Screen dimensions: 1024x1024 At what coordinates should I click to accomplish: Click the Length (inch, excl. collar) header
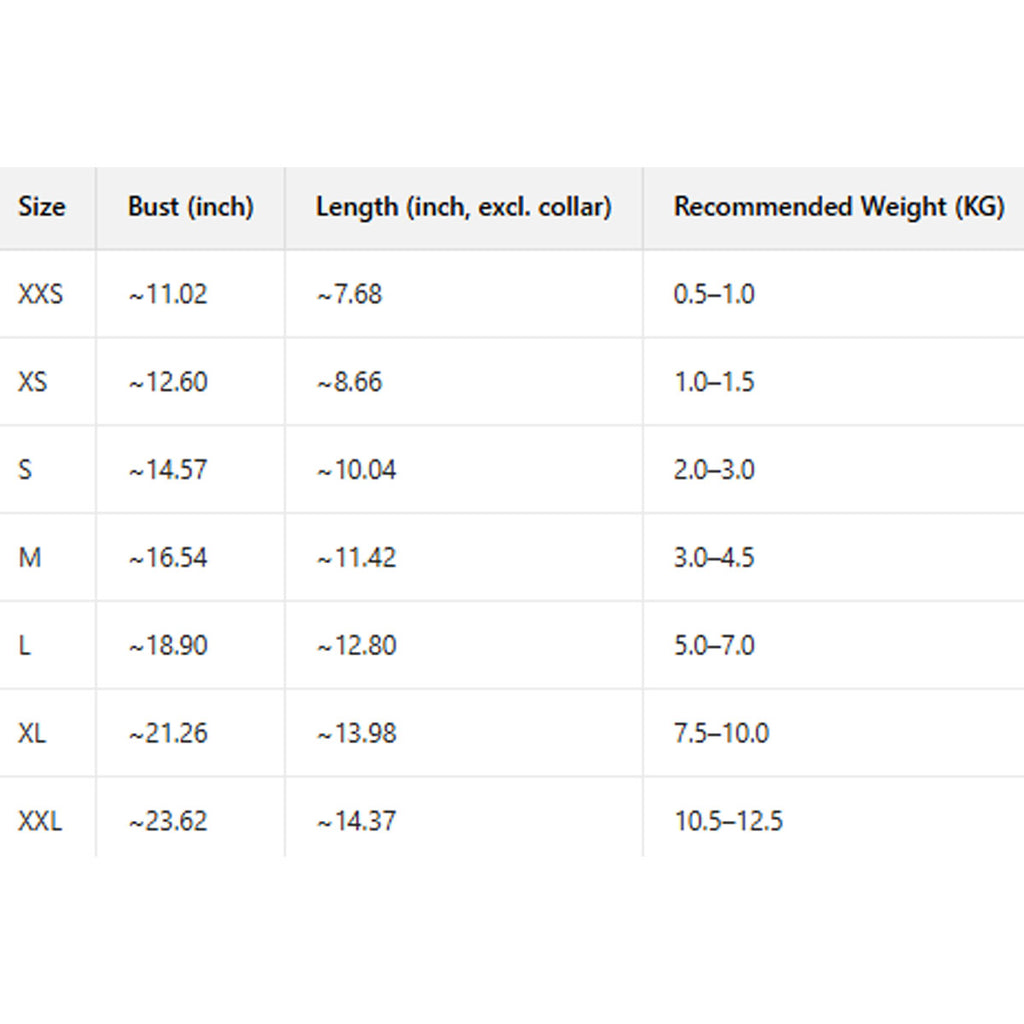(464, 207)
